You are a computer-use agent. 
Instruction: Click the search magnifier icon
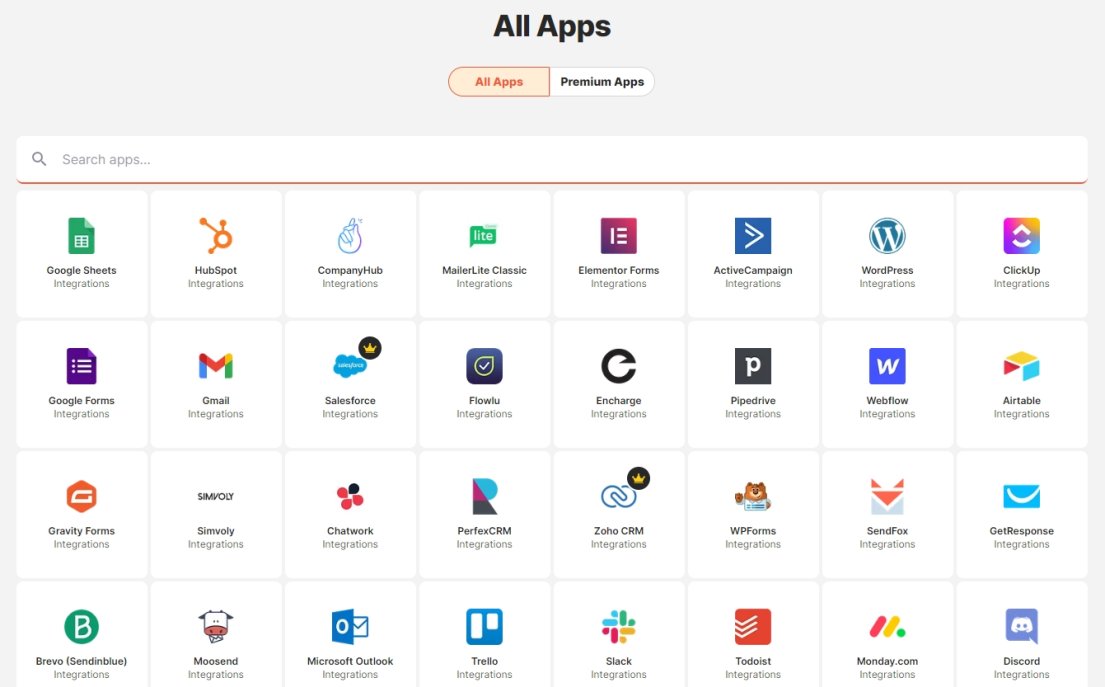(39, 159)
